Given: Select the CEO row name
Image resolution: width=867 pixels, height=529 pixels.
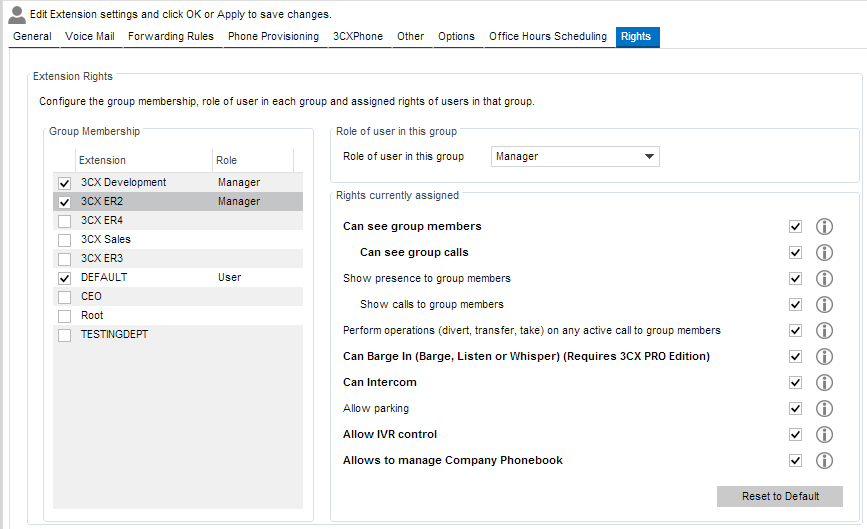Looking at the screenshot, I should click(x=91, y=296).
